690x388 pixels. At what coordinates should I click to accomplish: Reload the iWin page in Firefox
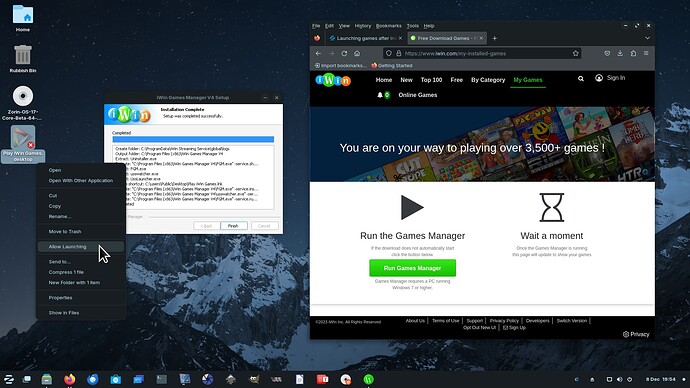pyautogui.click(x=344, y=53)
